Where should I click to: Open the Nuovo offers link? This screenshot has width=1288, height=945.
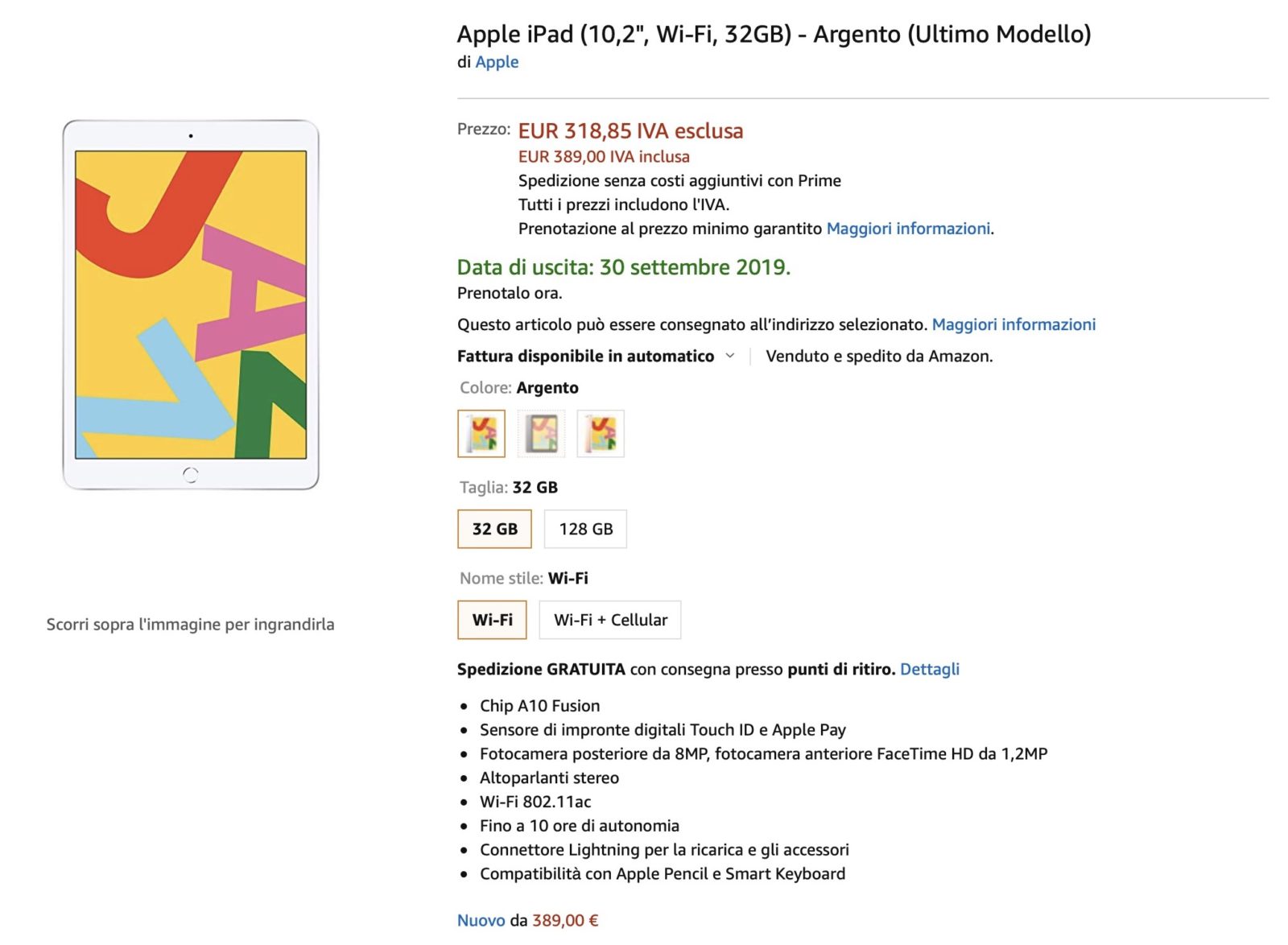(480, 920)
